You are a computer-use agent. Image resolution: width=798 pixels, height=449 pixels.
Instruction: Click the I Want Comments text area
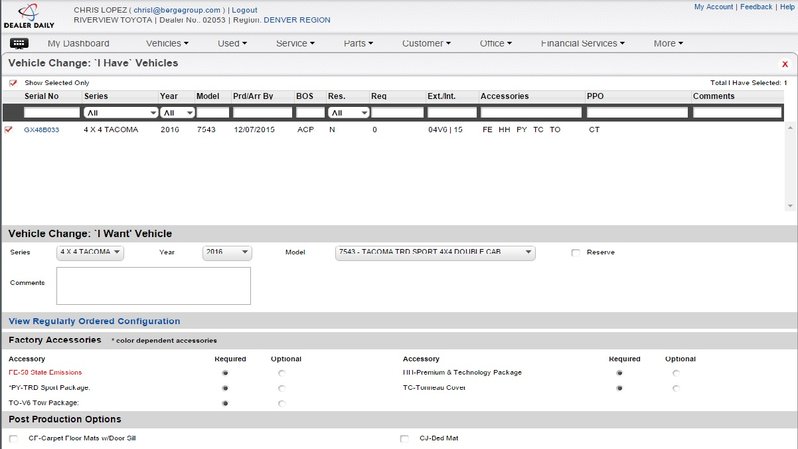click(153, 286)
